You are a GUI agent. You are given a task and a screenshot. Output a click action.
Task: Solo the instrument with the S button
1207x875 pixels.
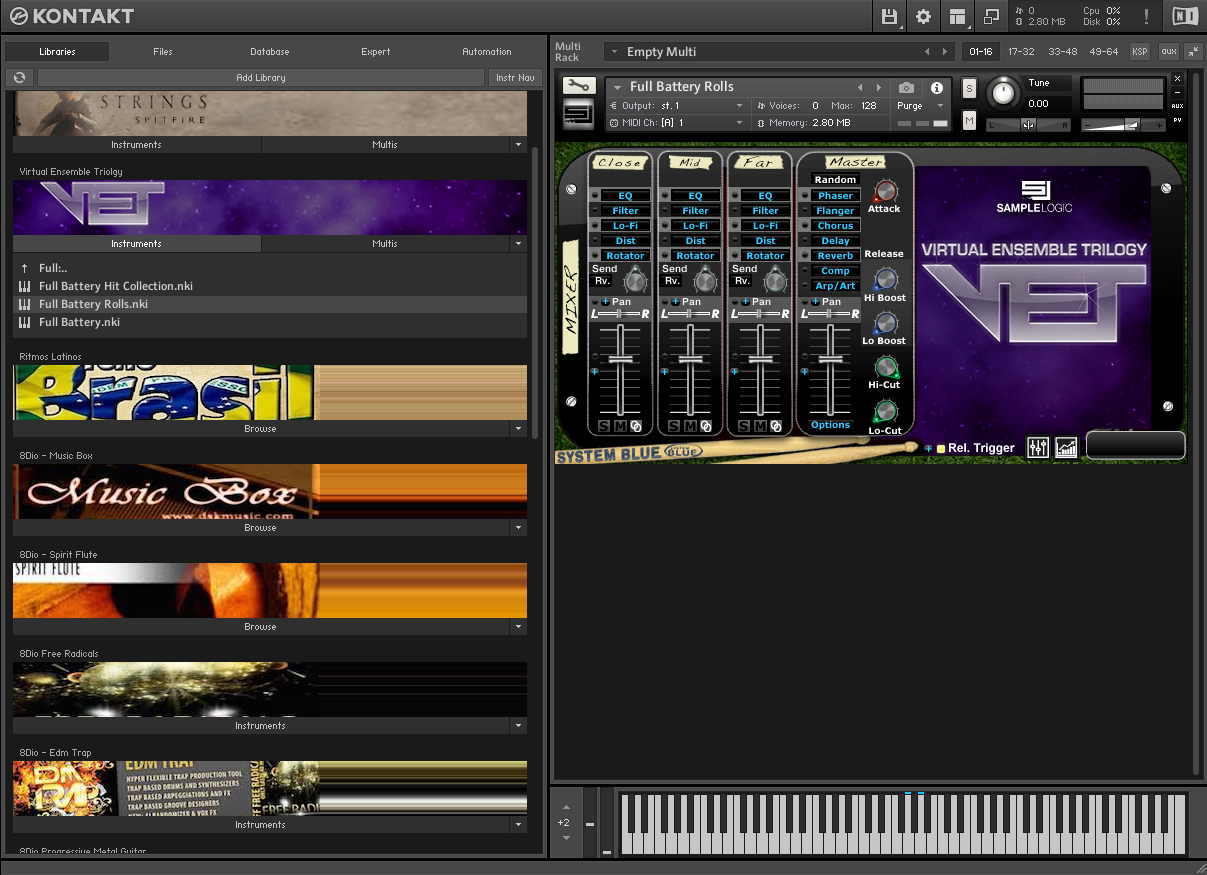pos(969,88)
